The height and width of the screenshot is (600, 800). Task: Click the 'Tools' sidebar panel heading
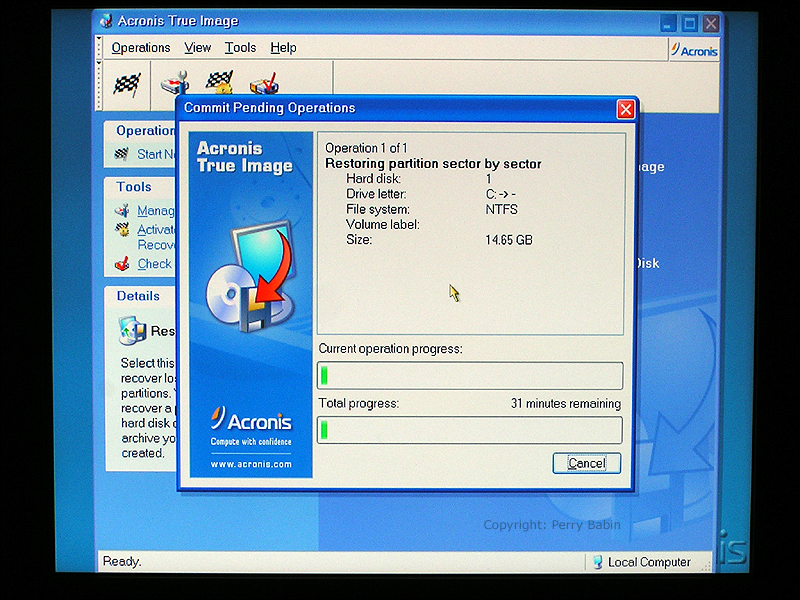134,186
